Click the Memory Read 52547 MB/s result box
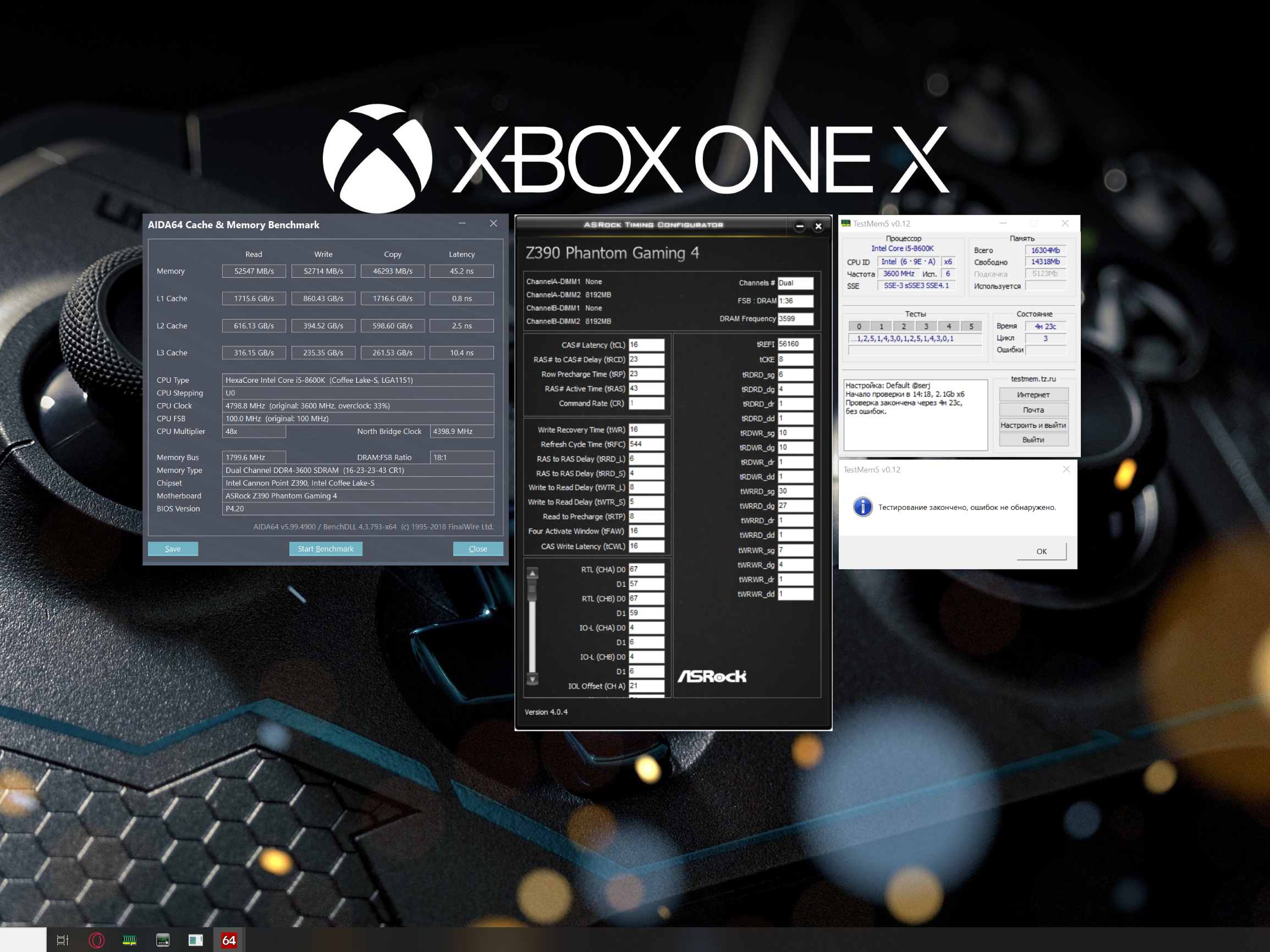 click(x=254, y=271)
